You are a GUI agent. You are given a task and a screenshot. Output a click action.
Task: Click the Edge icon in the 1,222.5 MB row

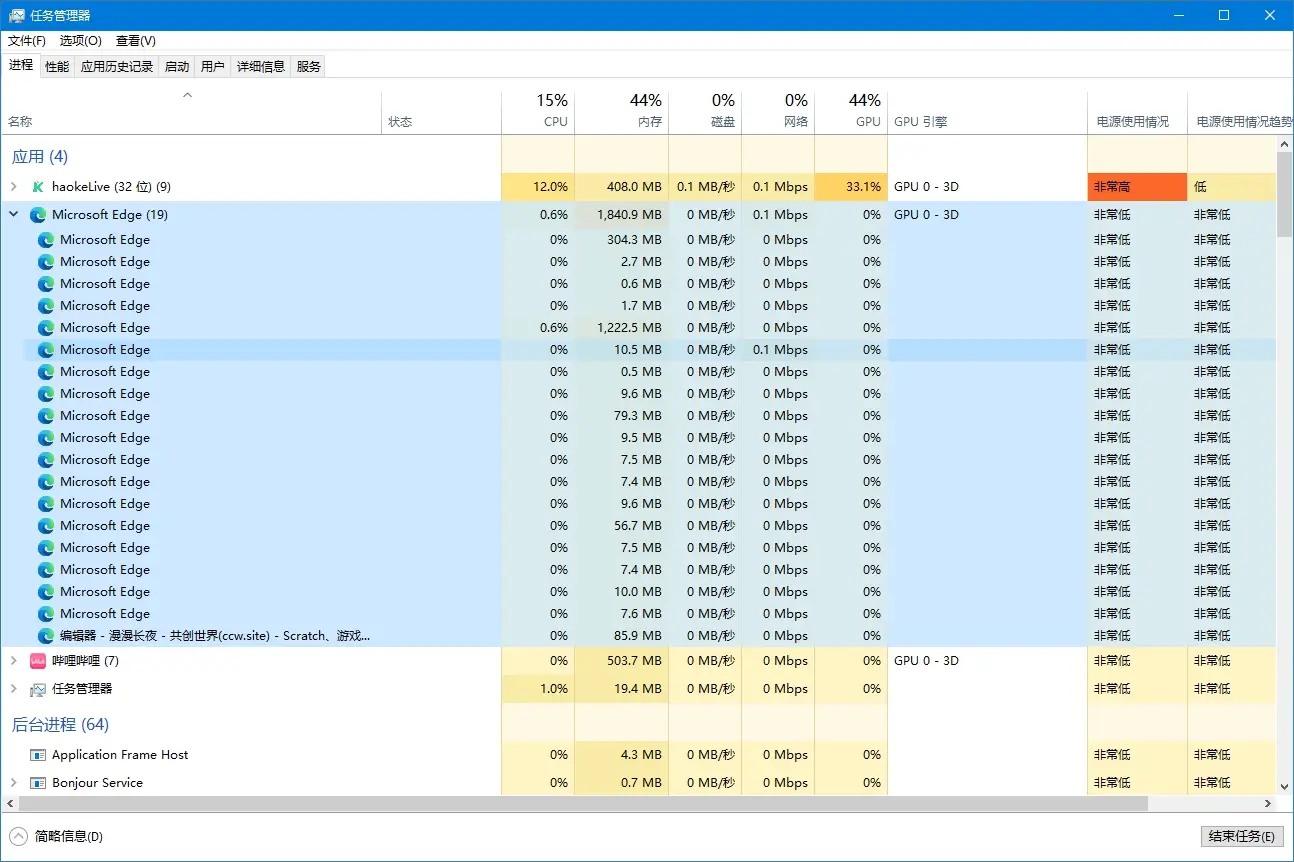tap(46, 328)
